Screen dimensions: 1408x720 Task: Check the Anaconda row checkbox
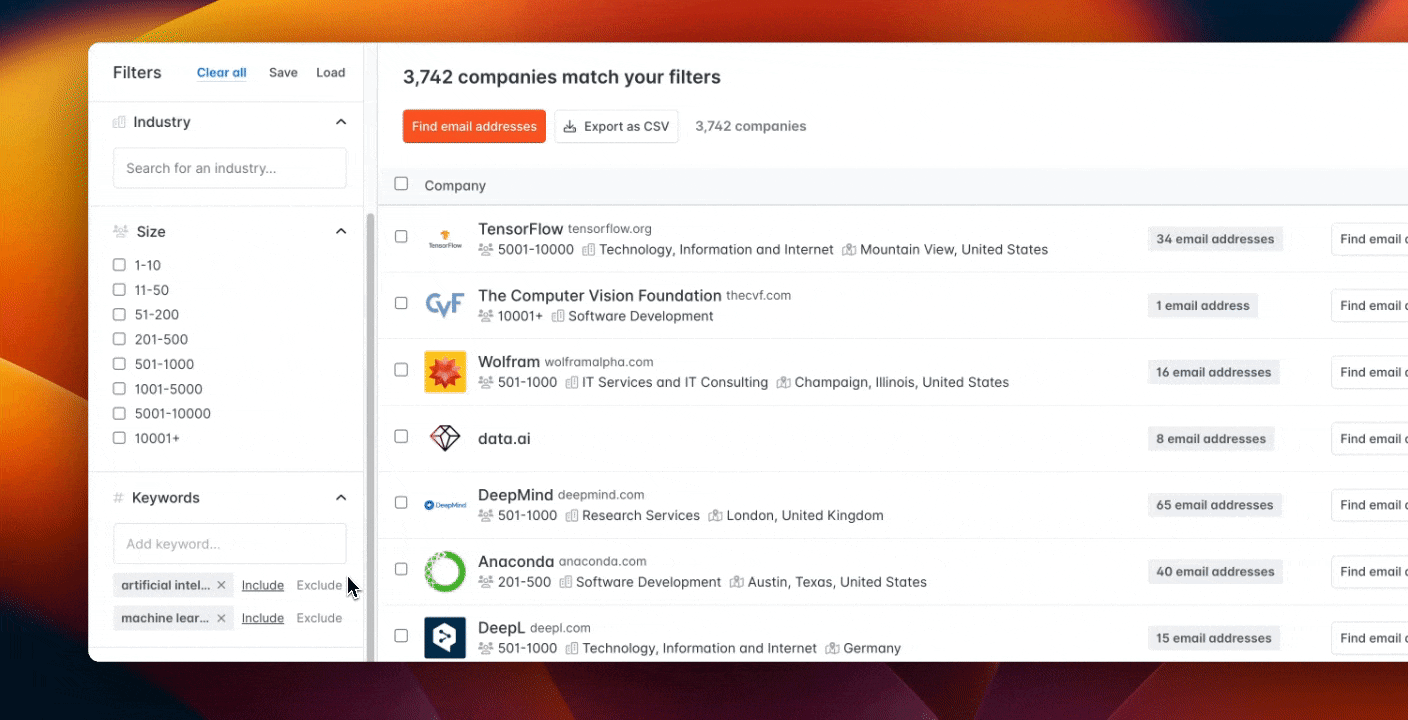401,569
